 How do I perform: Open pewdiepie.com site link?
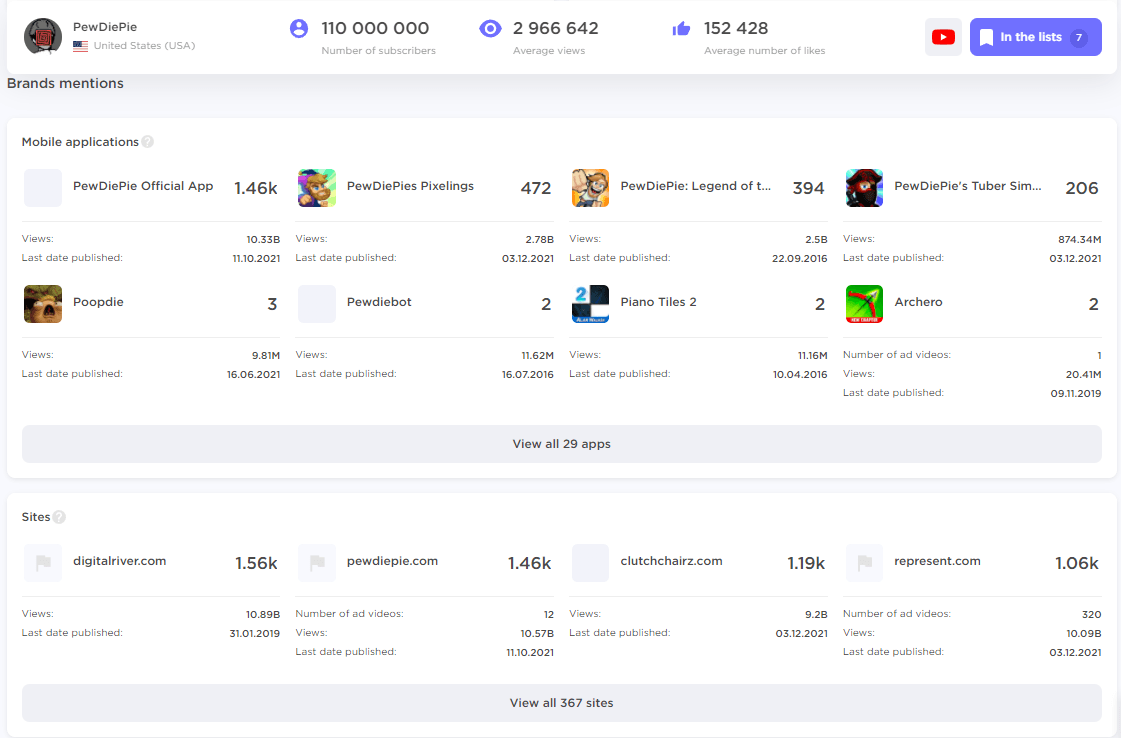point(392,561)
